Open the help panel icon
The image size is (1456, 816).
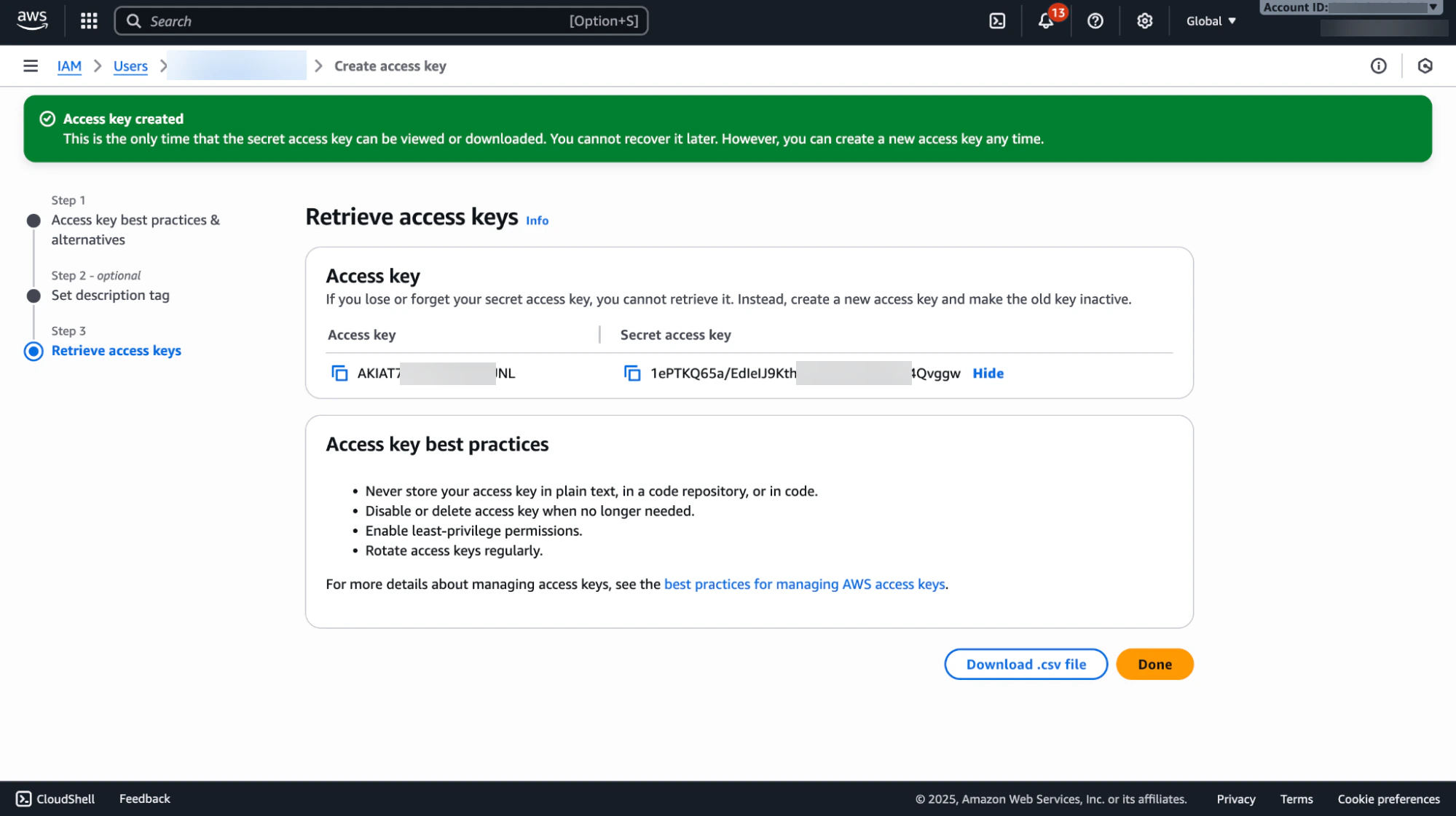click(1095, 20)
